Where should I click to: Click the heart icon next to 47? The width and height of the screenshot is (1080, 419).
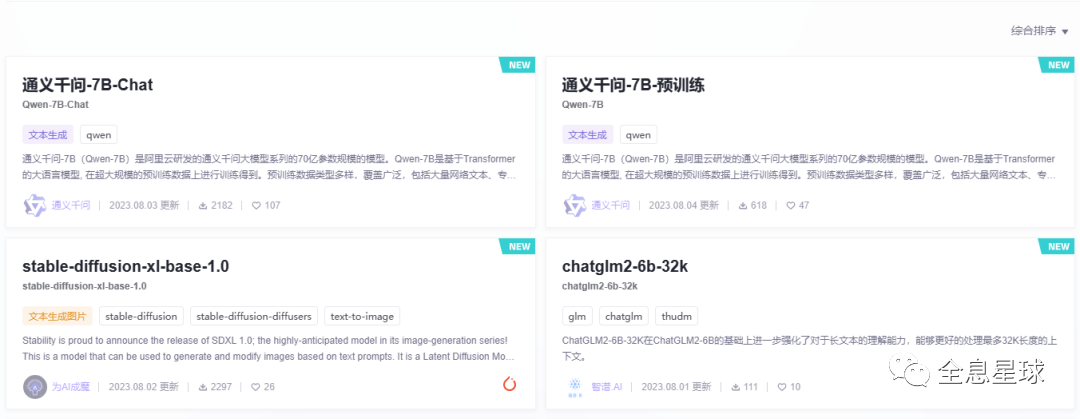click(791, 205)
